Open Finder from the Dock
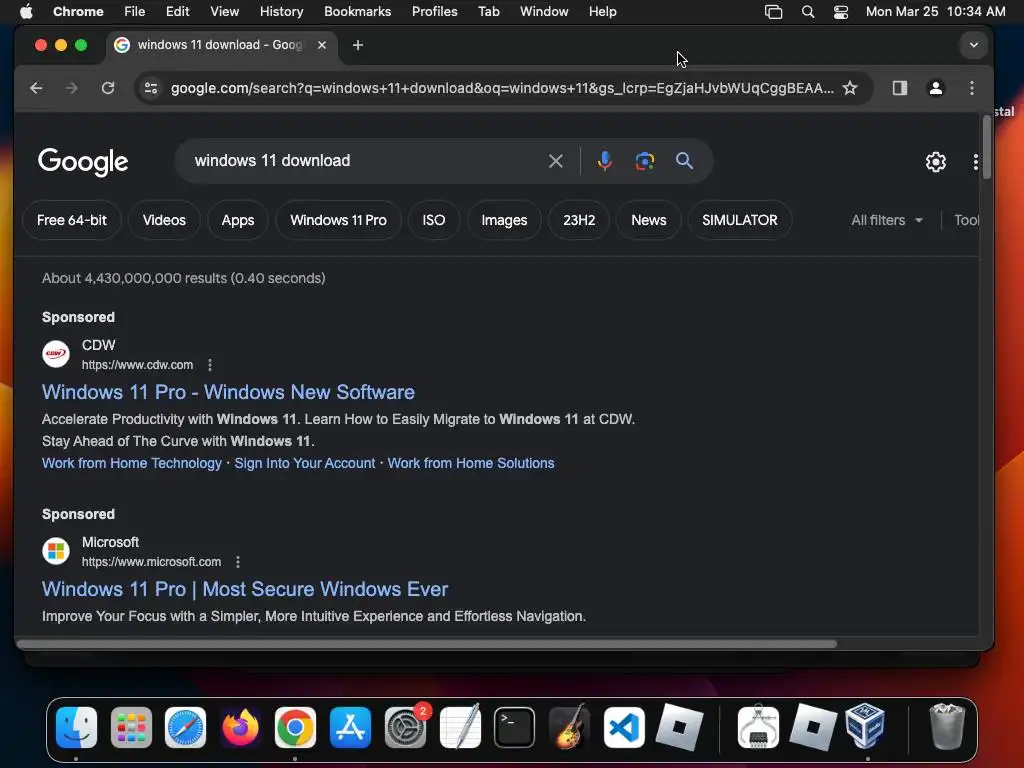Screen dimensions: 1024x768 (76, 728)
